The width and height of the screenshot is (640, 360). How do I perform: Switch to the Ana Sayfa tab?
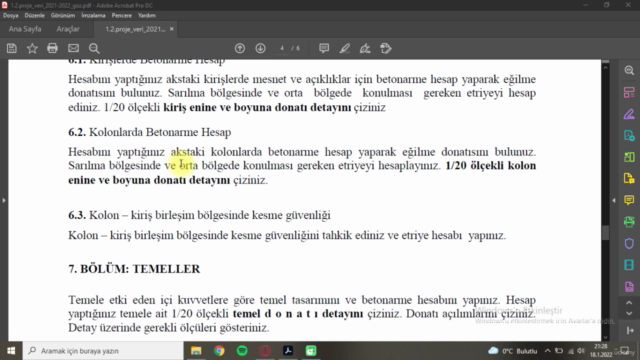[x=25, y=29]
